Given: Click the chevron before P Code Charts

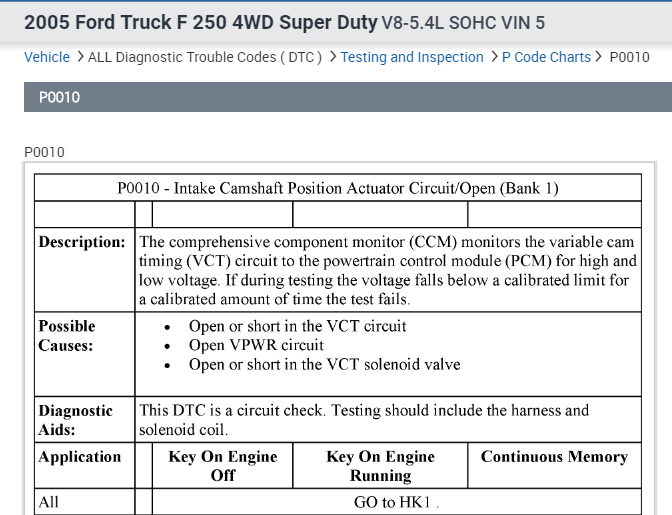Looking at the screenshot, I should coord(494,57).
